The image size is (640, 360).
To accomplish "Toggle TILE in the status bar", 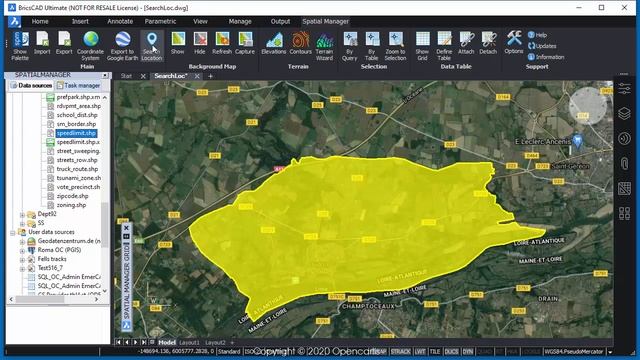I will tap(435, 351).
